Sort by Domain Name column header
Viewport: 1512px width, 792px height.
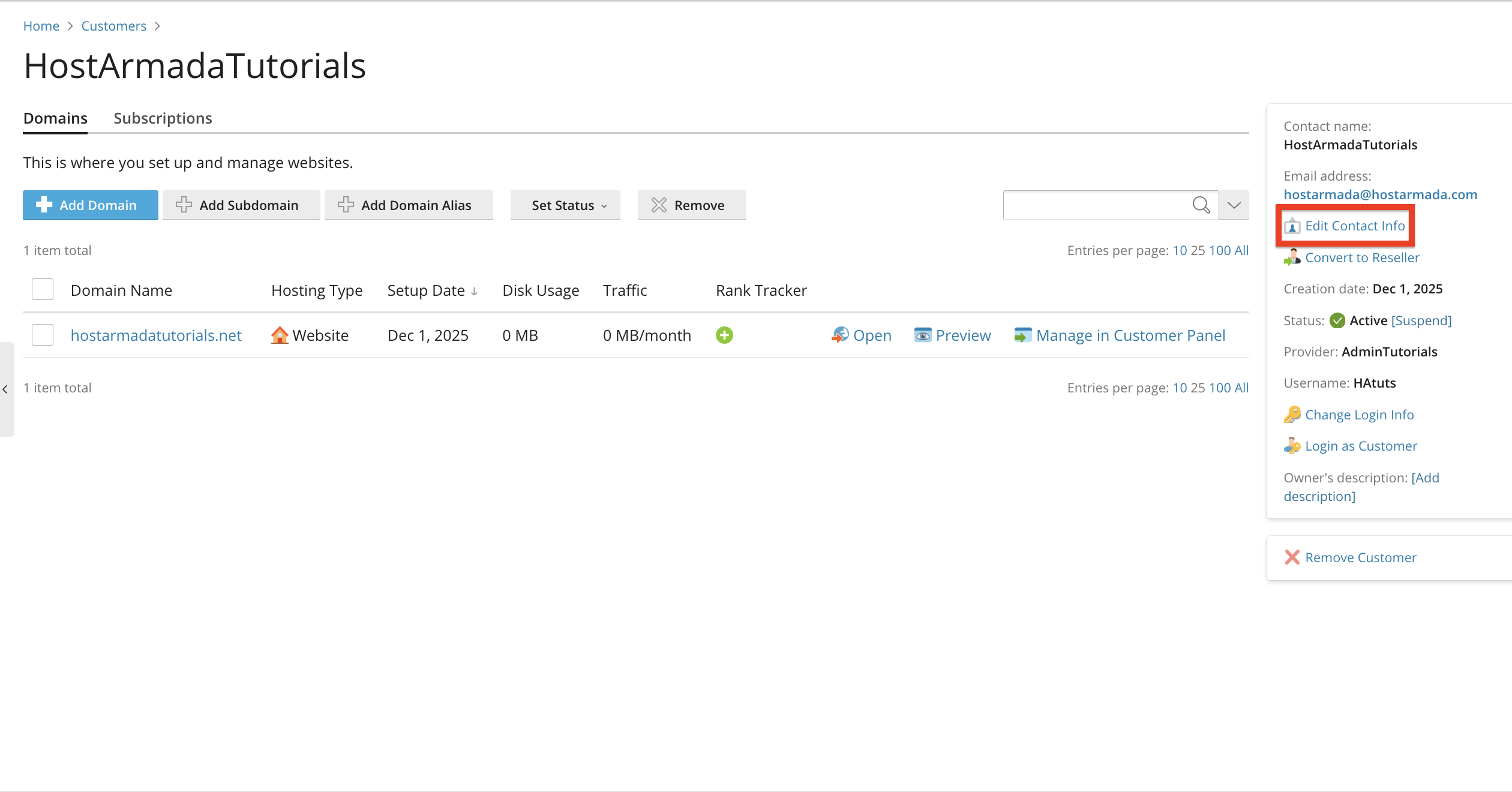(x=121, y=290)
